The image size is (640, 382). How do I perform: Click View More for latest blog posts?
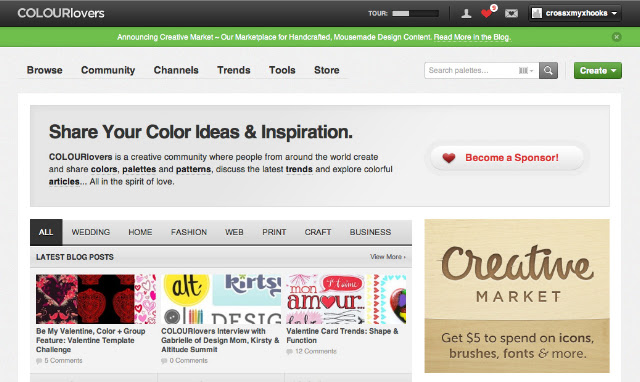(x=388, y=257)
